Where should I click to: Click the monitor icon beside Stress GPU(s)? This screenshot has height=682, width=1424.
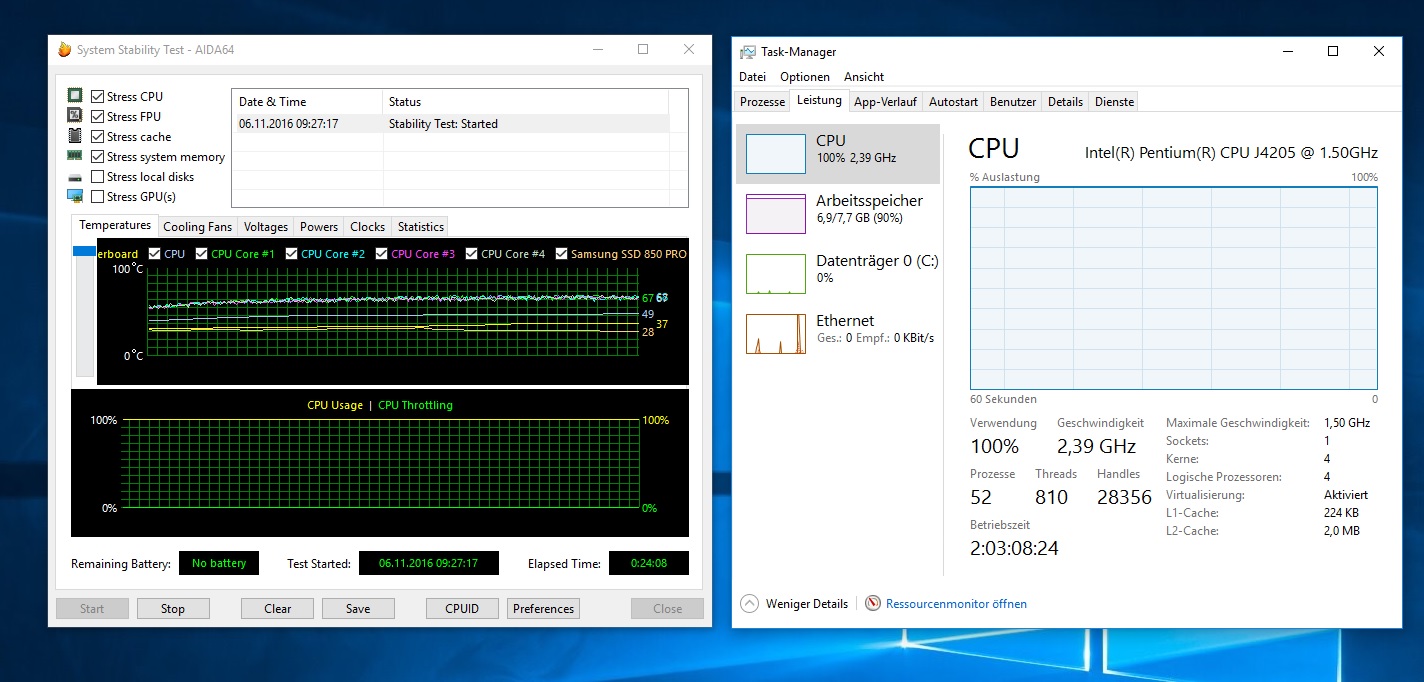pyautogui.click(x=75, y=196)
